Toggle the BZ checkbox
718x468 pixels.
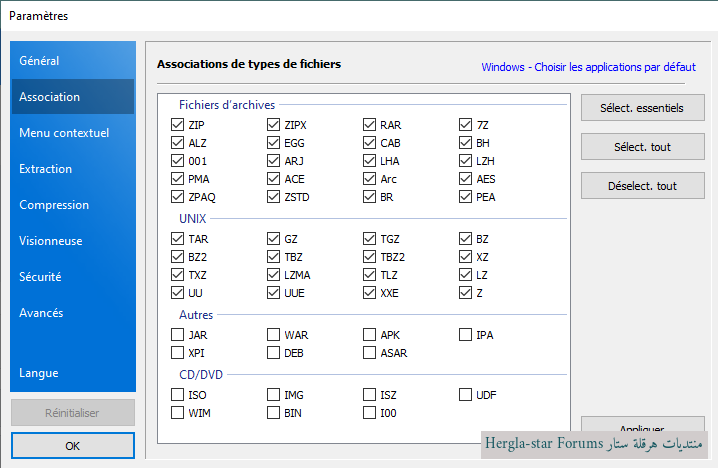(465, 239)
